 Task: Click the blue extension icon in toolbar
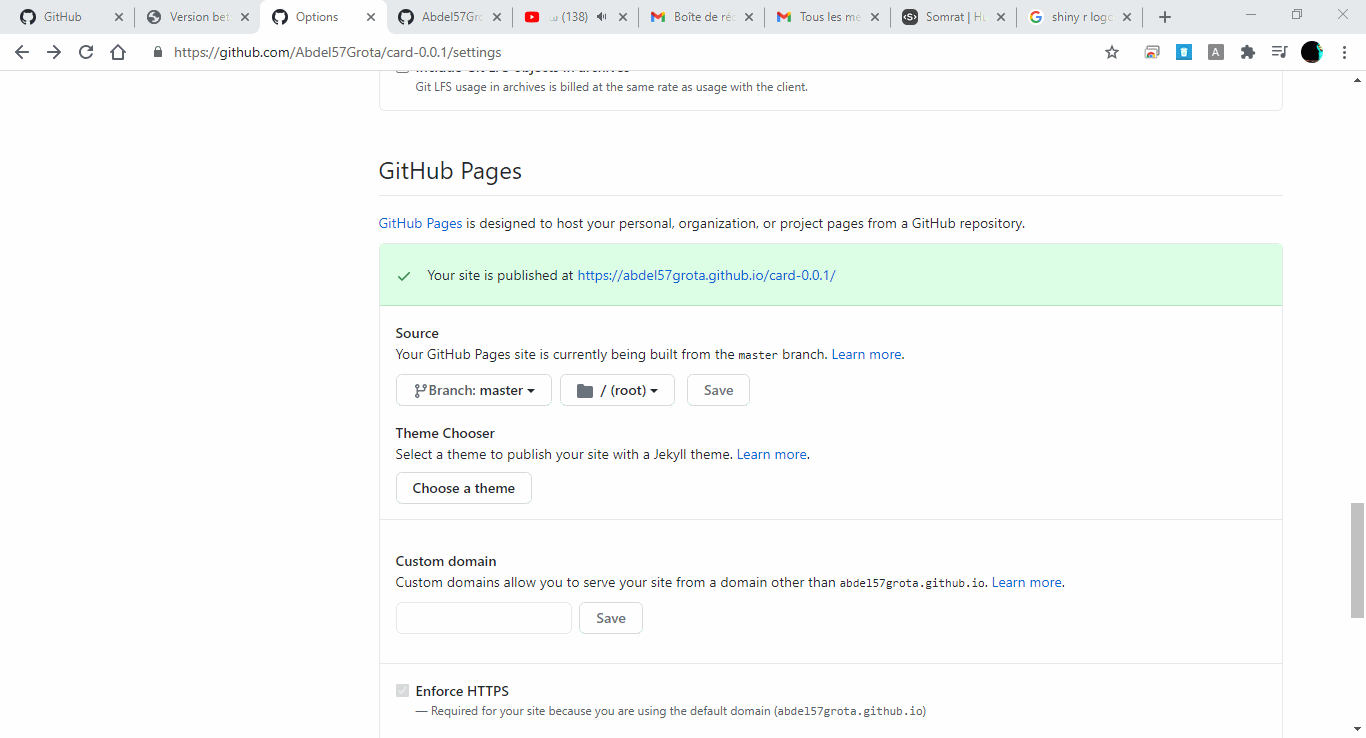click(x=1184, y=52)
